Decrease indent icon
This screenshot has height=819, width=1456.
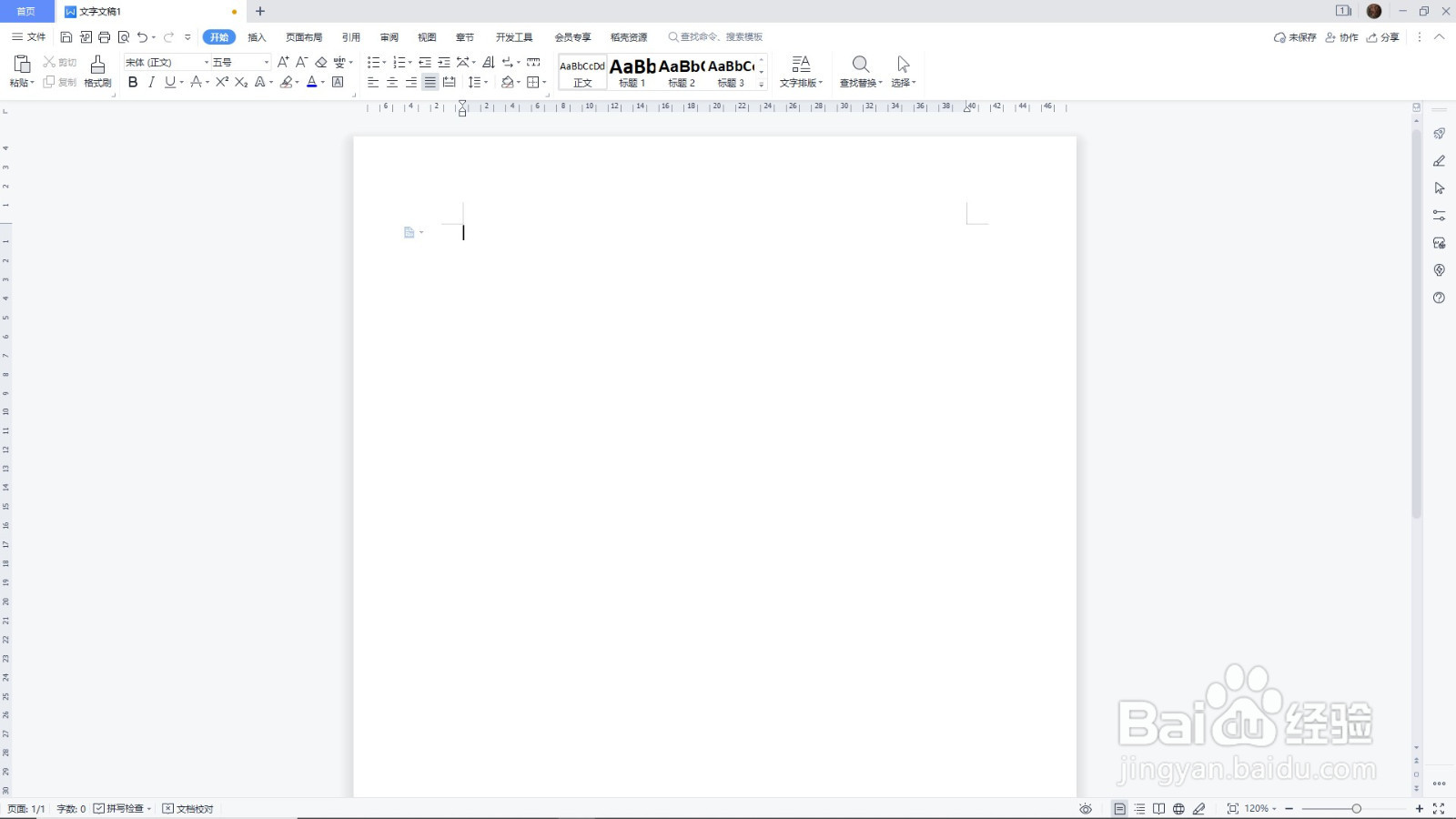(425, 62)
